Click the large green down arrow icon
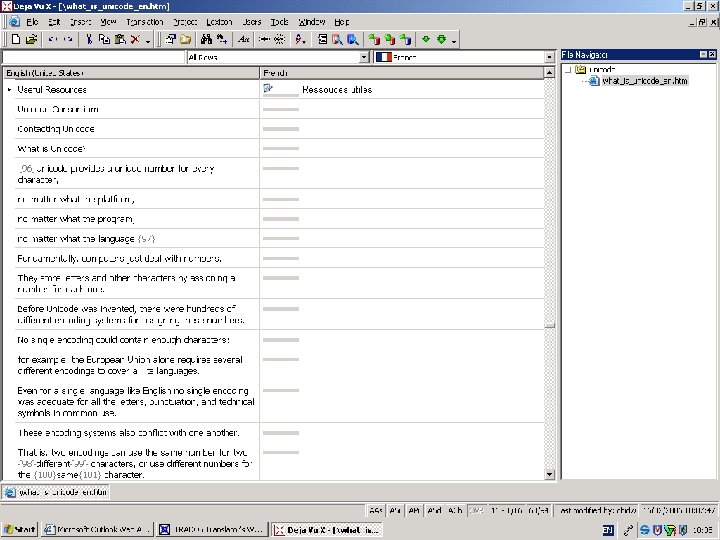720x540 pixels. pos(441,39)
